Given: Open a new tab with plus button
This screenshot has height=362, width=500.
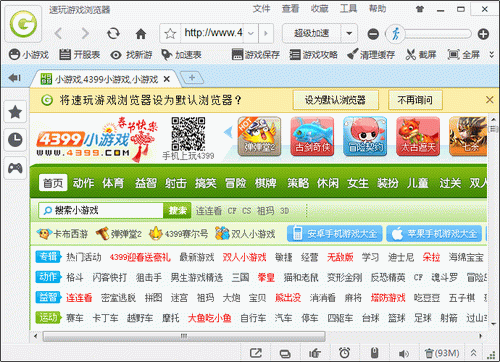Looking at the screenshot, I should click(x=192, y=78).
